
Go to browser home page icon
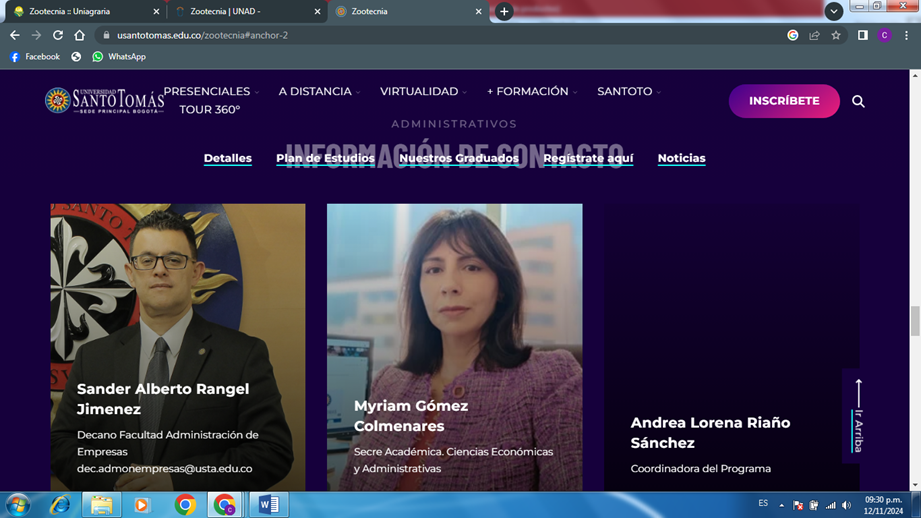tap(80, 35)
